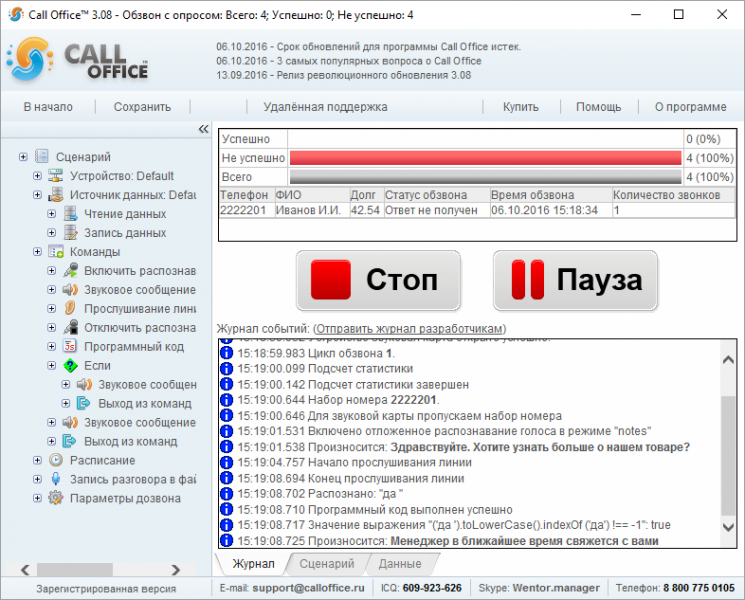Expand the Сценарий tree node
745x600 pixels.
tap(23, 156)
